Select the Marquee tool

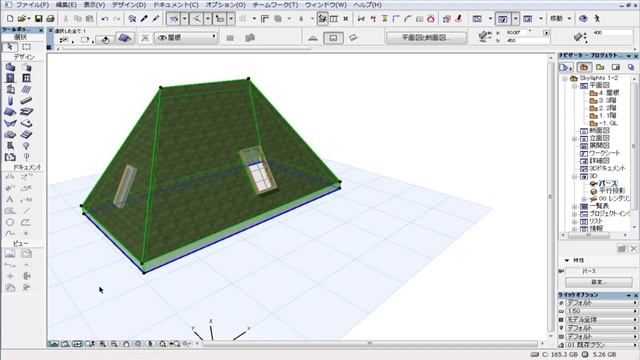coord(27,47)
